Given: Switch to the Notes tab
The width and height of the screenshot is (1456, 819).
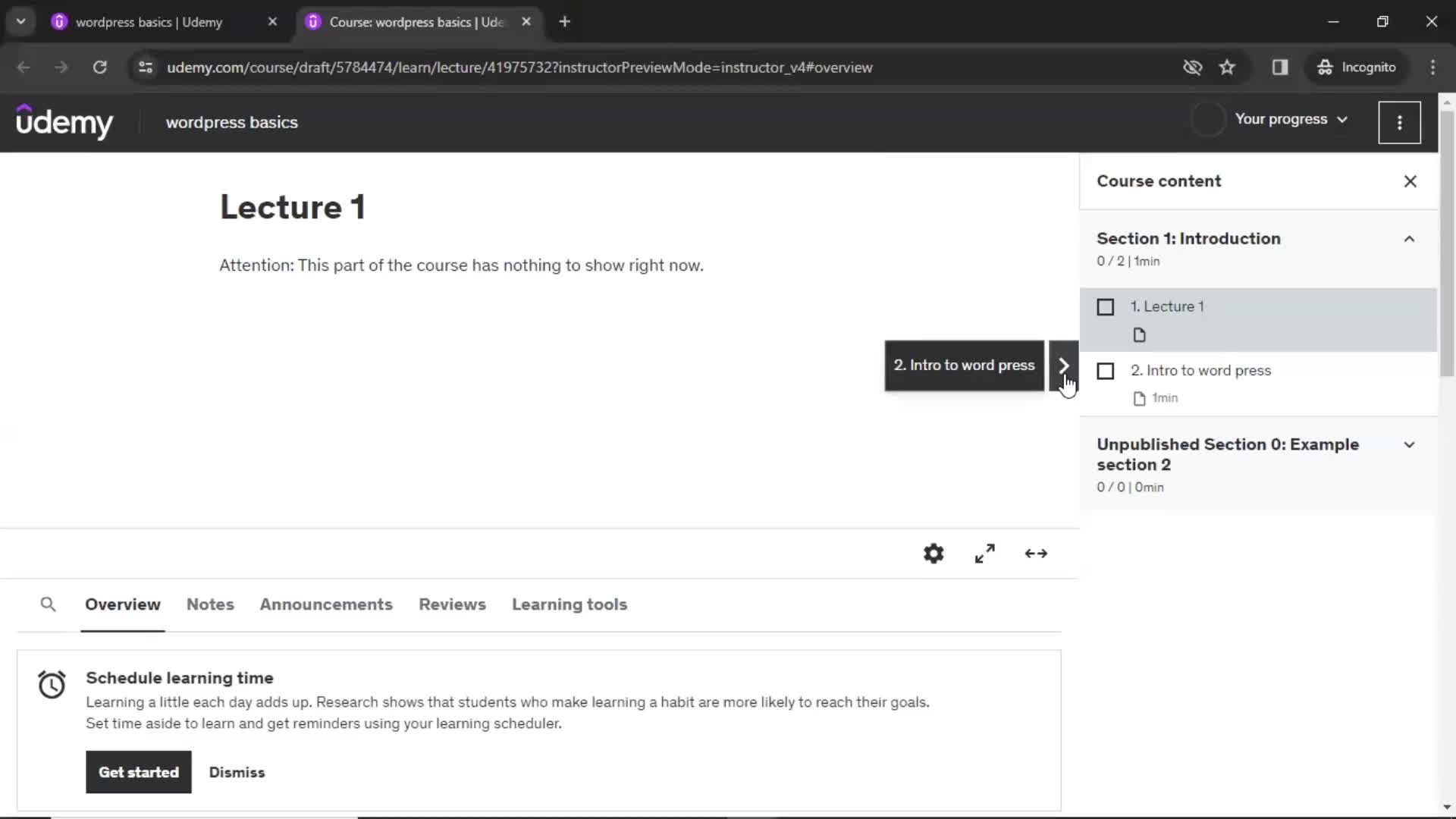Looking at the screenshot, I should (x=210, y=604).
